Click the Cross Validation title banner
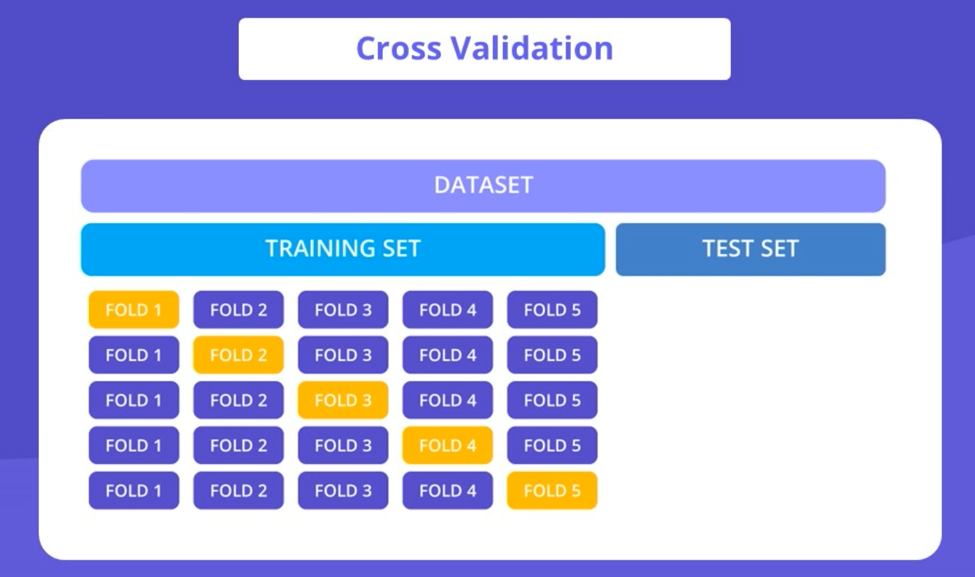The height and width of the screenshot is (577, 975). 484,49
